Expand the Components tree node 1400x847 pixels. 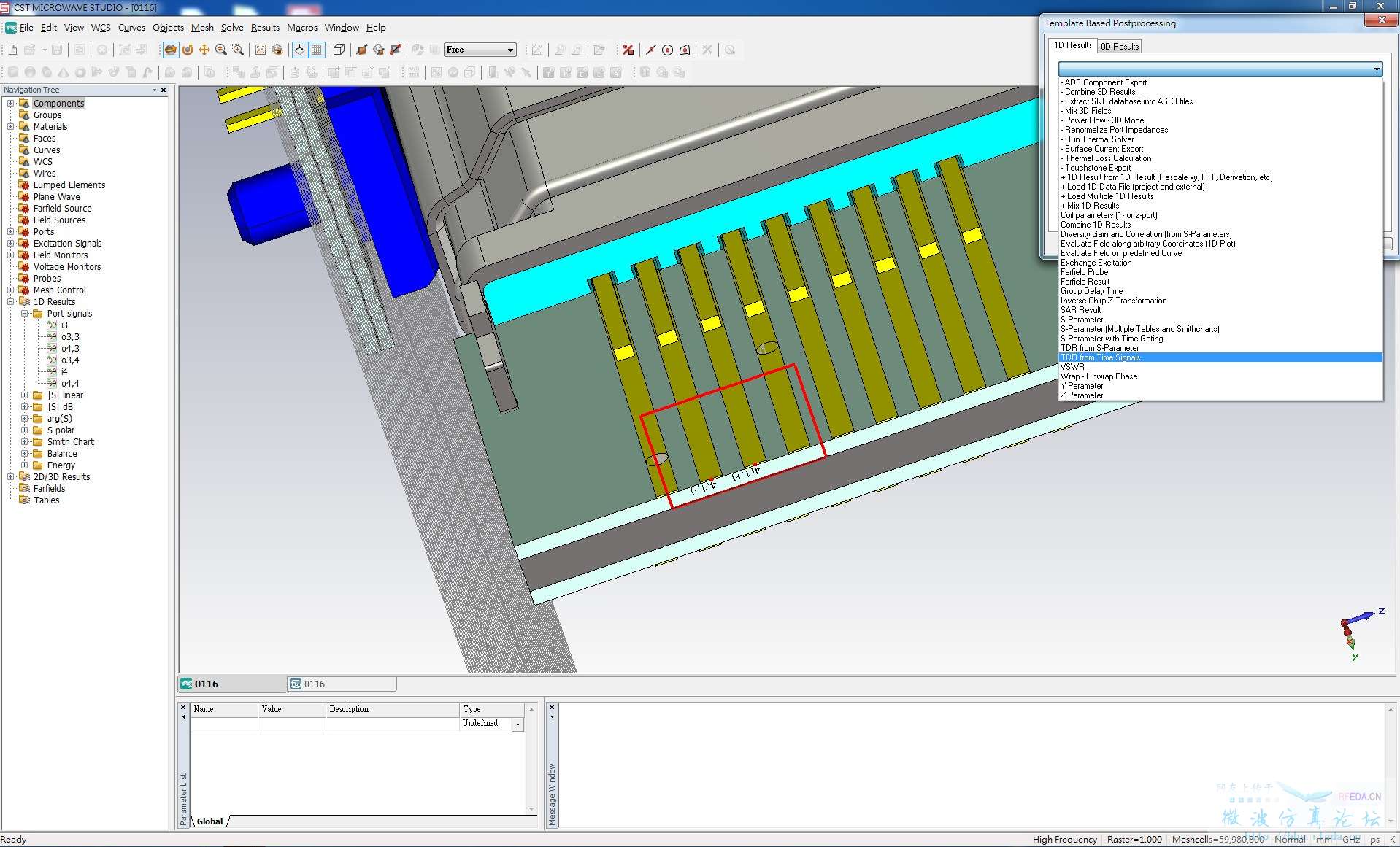[x=11, y=104]
